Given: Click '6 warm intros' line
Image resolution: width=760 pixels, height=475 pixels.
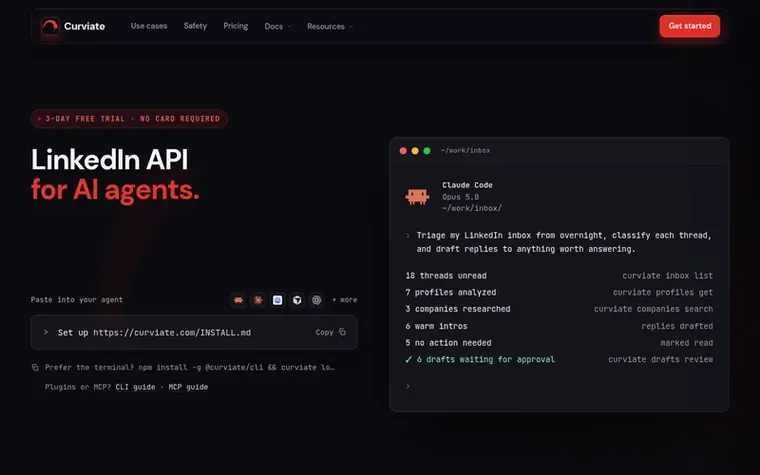Looking at the screenshot, I should coord(436,326).
